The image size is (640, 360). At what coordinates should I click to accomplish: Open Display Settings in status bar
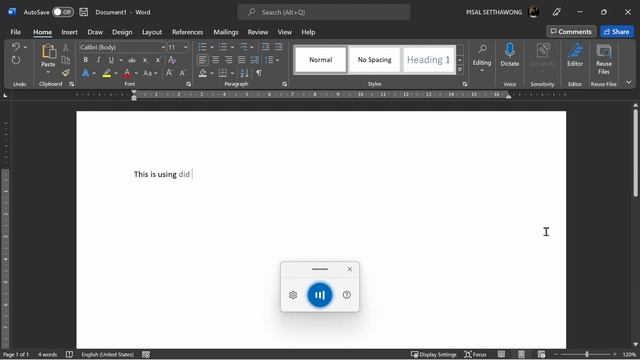[433, 354]
